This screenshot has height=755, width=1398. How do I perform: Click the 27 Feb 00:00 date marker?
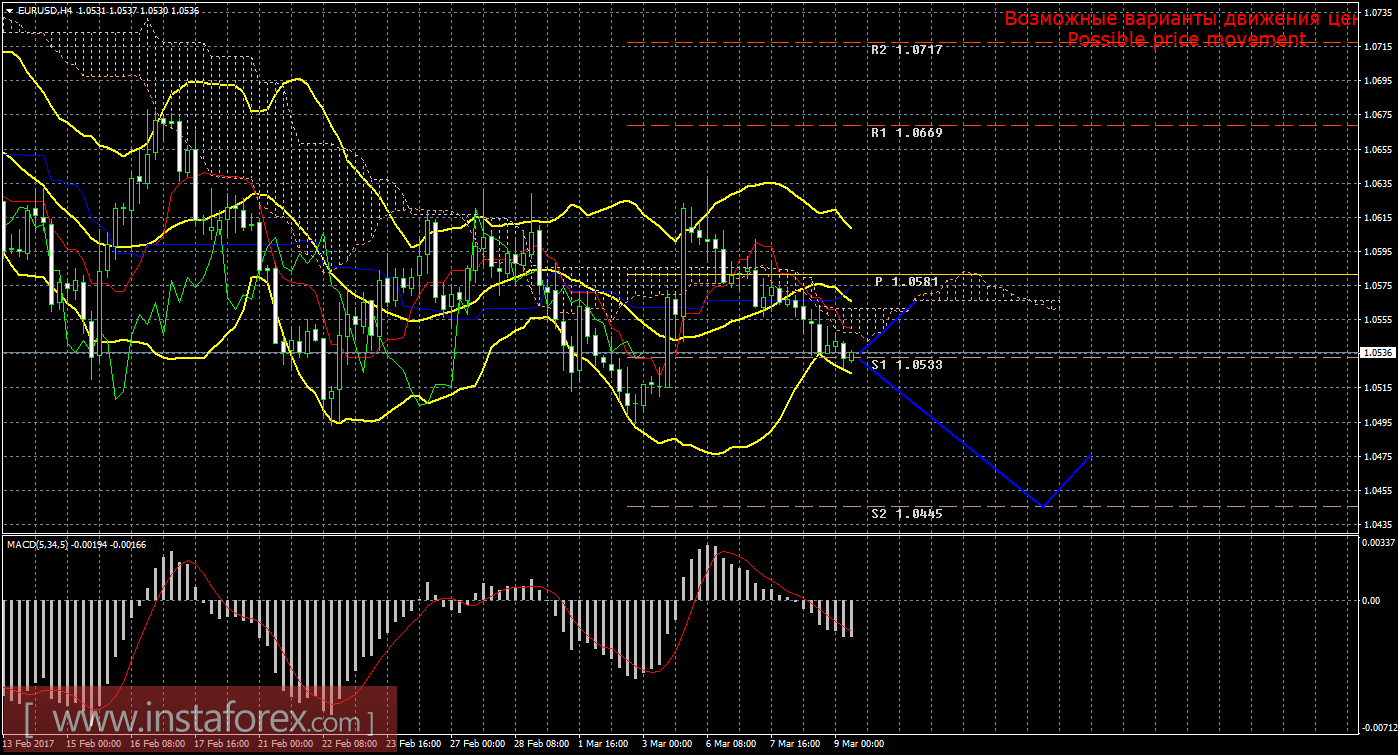click(475, 744)
